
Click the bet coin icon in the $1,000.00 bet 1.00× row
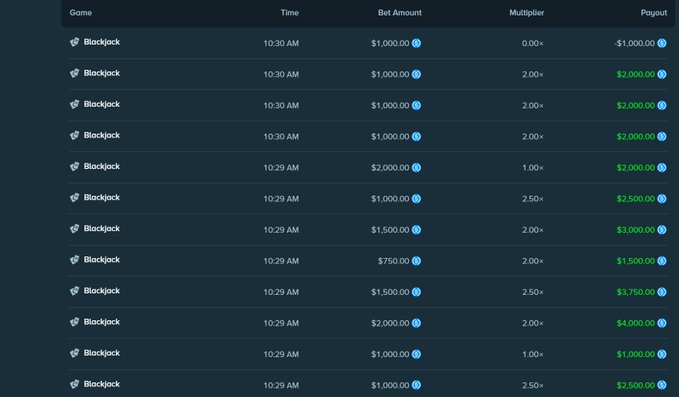coord(416,355)
